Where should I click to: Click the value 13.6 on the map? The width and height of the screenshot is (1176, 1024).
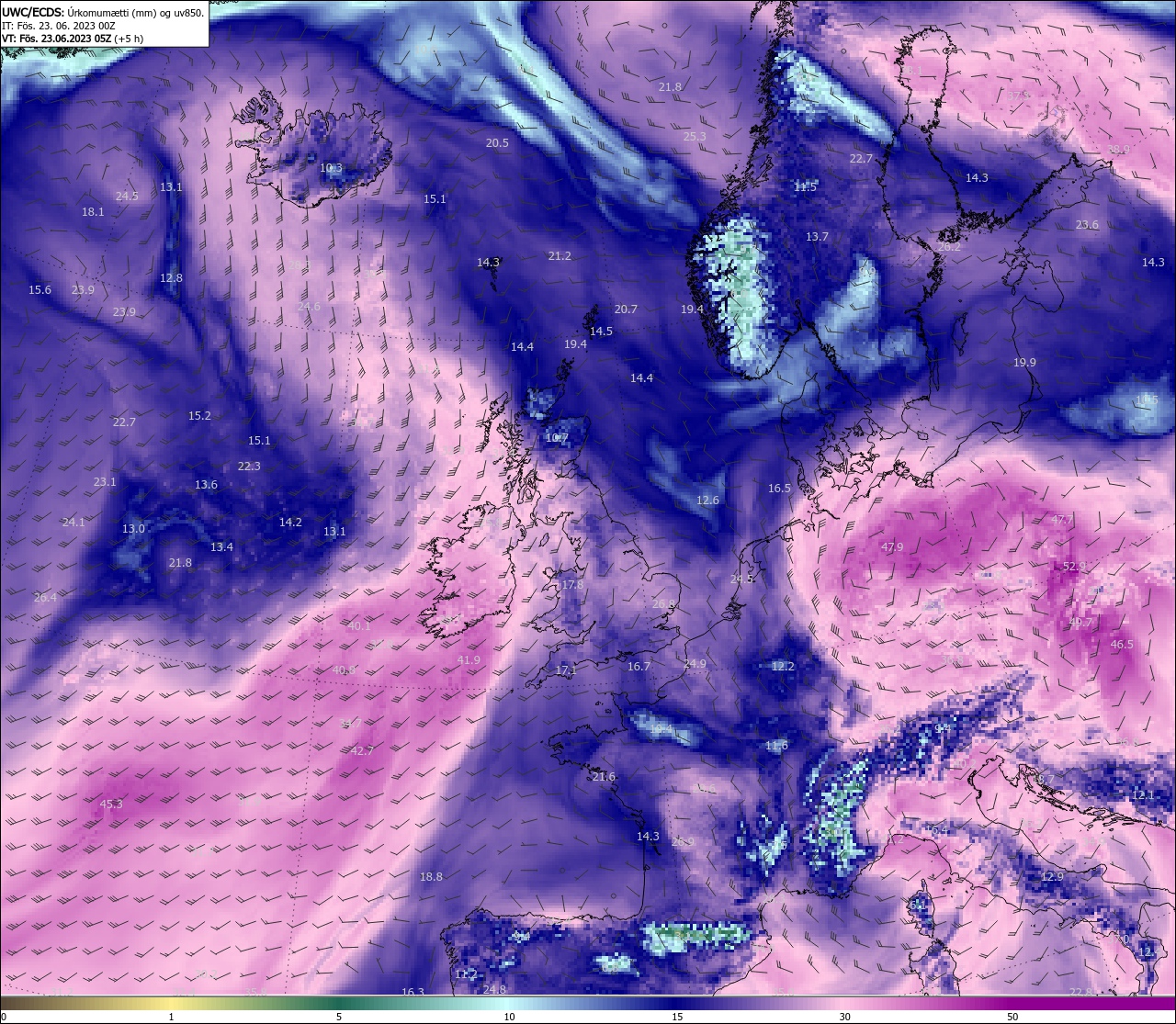coord(206,485)
